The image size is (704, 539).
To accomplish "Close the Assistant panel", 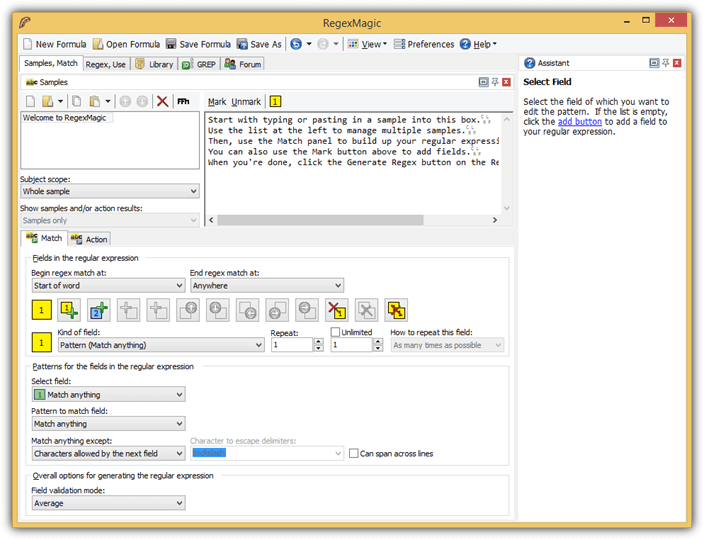I will tap(677, 63).
